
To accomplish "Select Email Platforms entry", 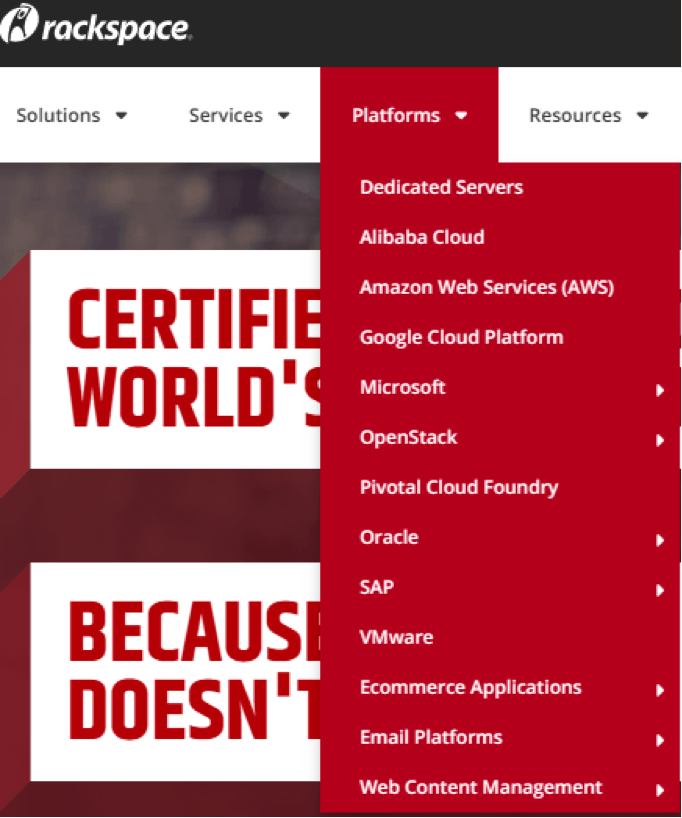I will tap(430, 737).
